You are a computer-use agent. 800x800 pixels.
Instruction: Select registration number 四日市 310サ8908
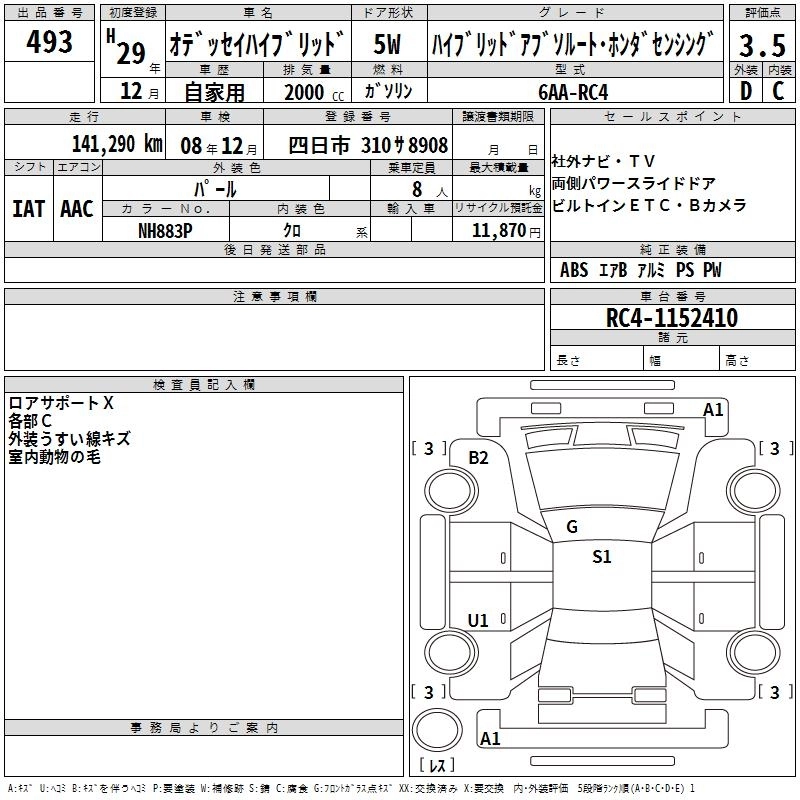pos(368,145)
